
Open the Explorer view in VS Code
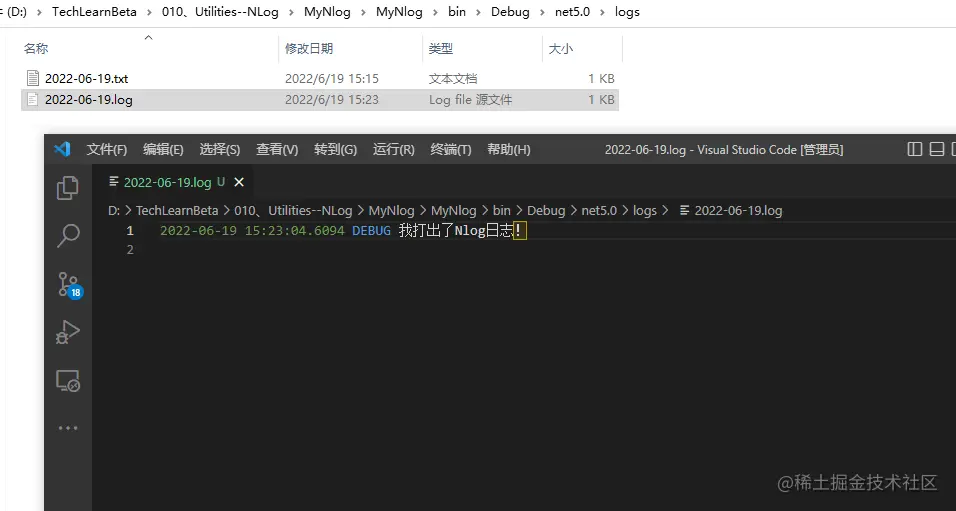(x=68, y=188)
